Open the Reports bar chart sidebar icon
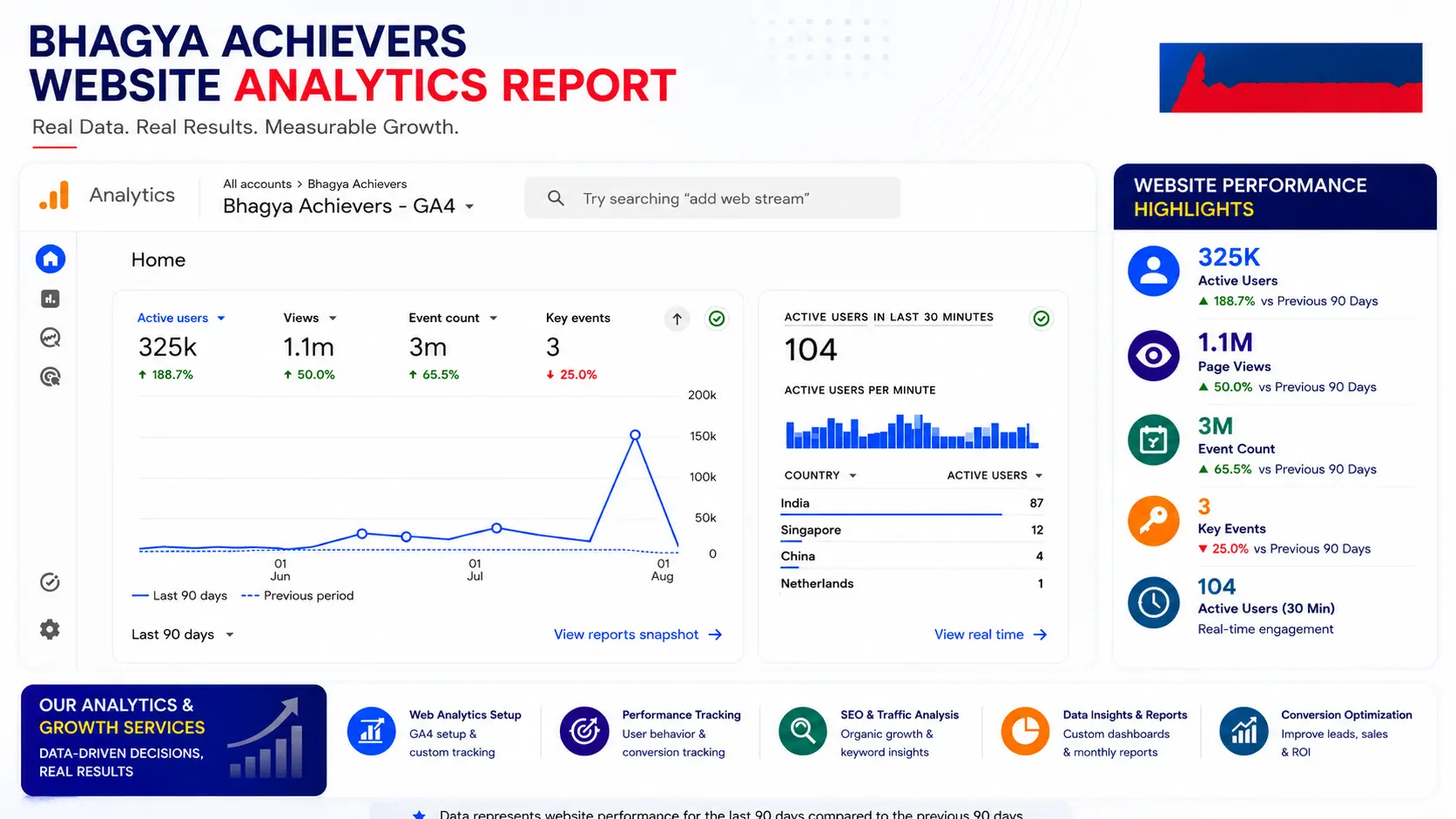 (x=51, y=299)
